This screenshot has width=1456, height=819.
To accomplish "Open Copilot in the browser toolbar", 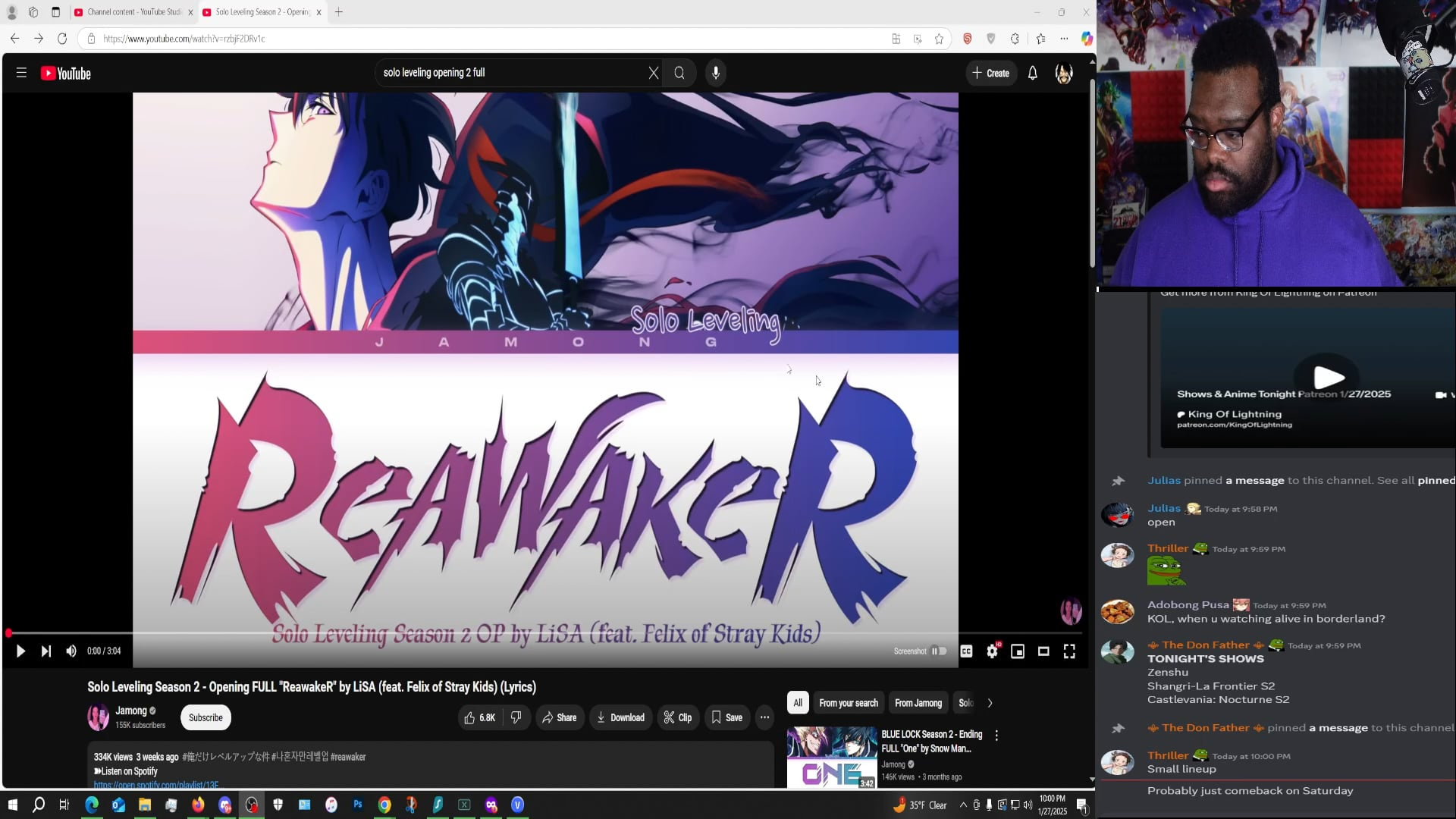I will (1087, 39).
